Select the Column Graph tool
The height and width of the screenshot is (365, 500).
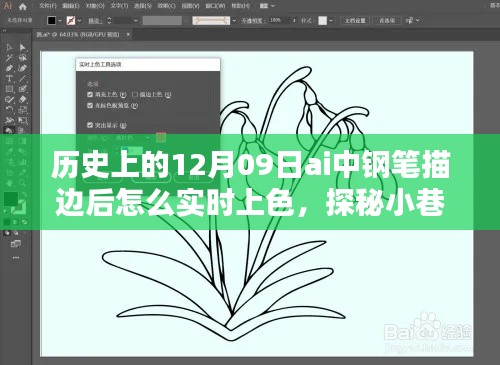click(x=22, y=162)
